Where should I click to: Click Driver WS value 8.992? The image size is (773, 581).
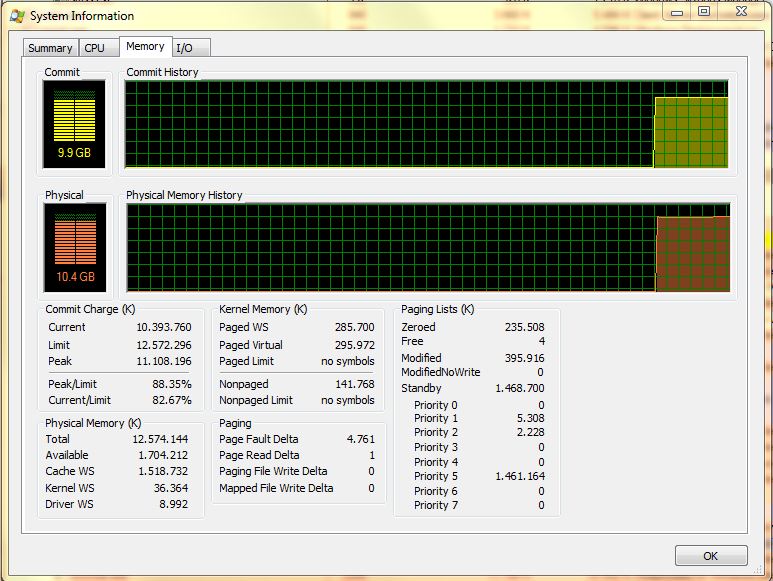(174, 504)
